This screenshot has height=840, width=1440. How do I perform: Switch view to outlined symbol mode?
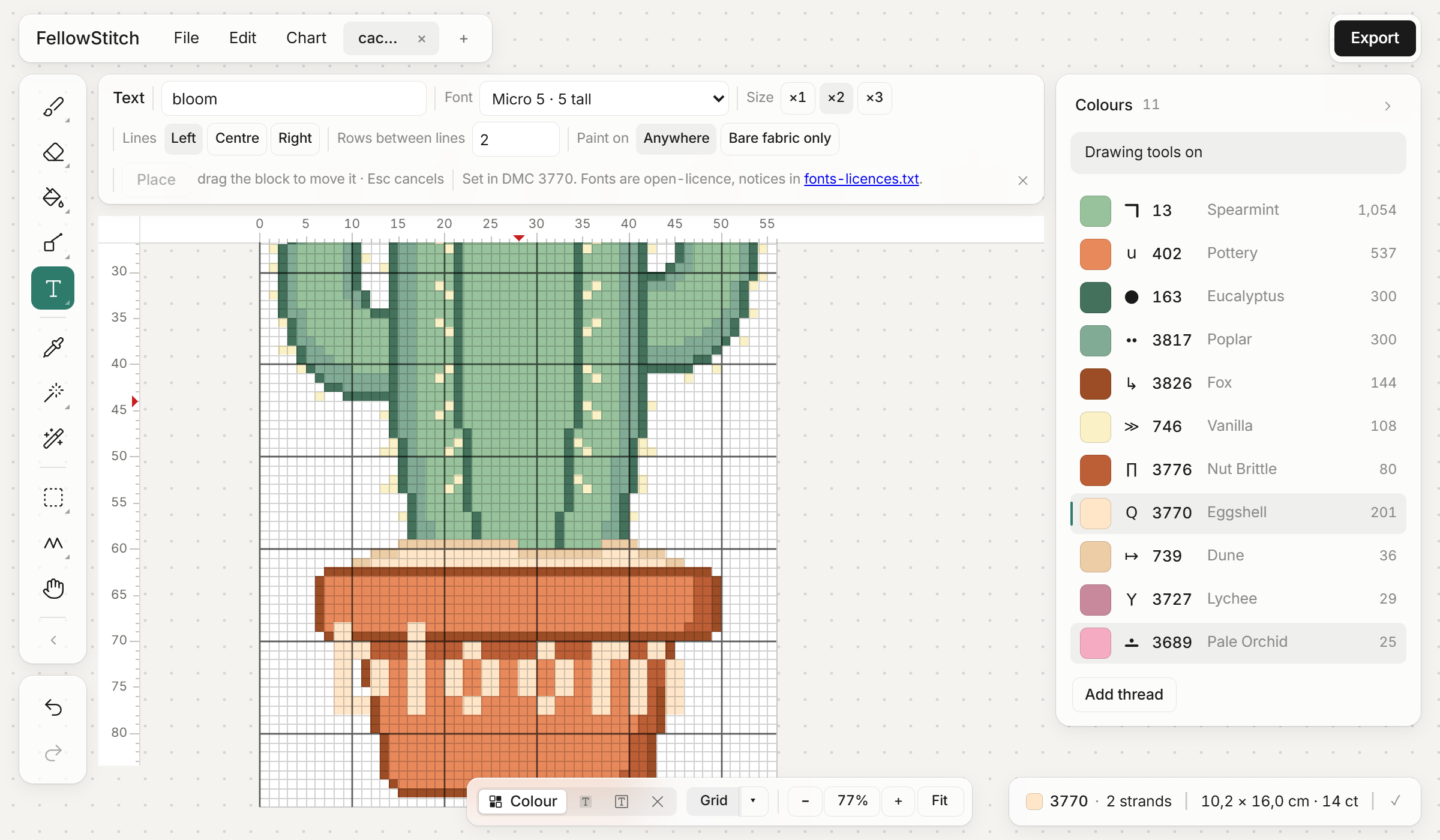(x=622, y=802)
